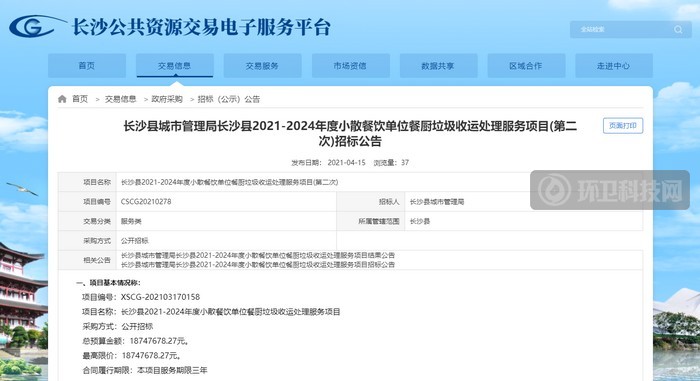Open the 交易信息 navigation tab

[174, 66]
